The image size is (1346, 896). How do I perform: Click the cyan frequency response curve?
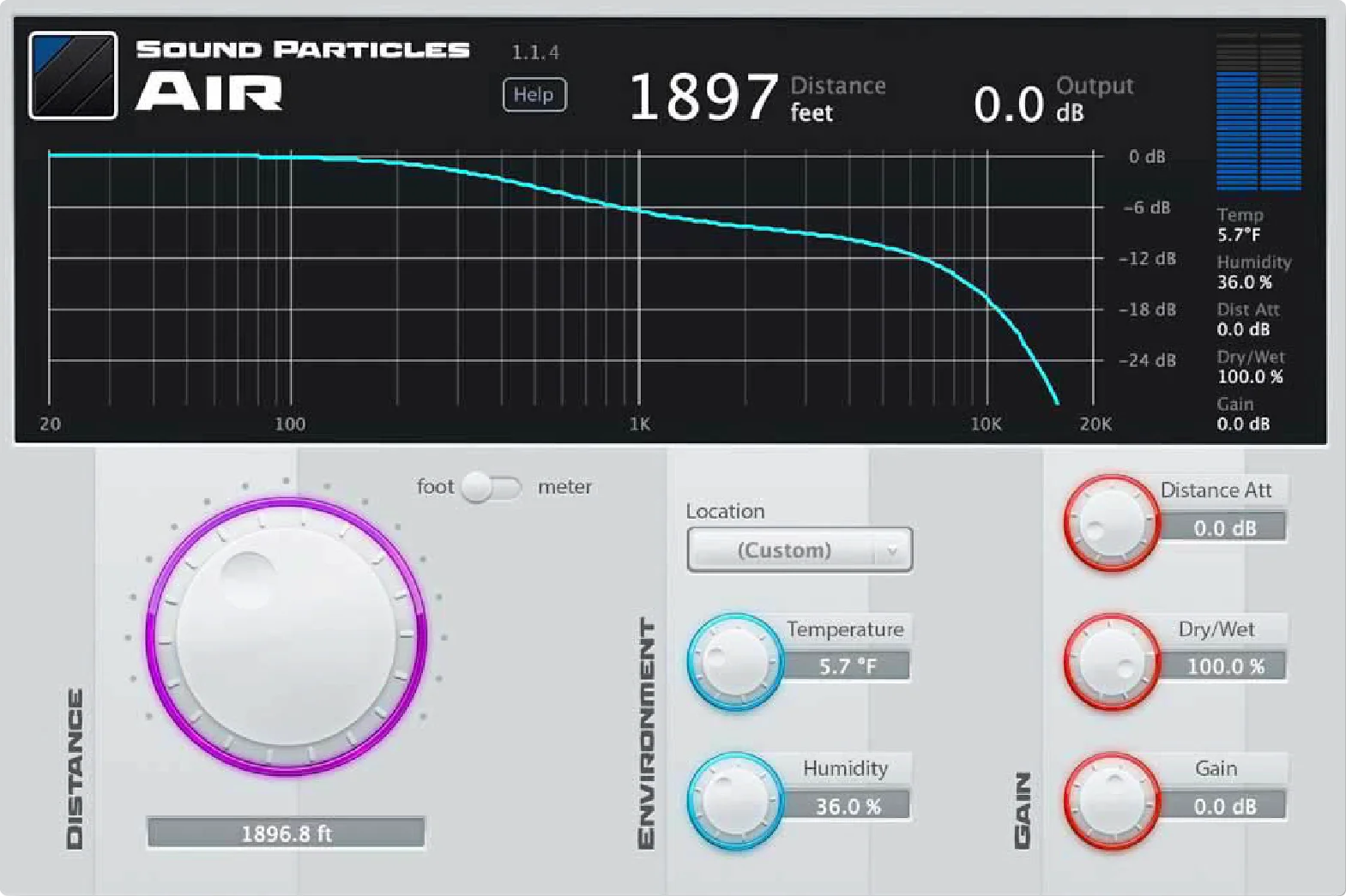coord(639,211)
